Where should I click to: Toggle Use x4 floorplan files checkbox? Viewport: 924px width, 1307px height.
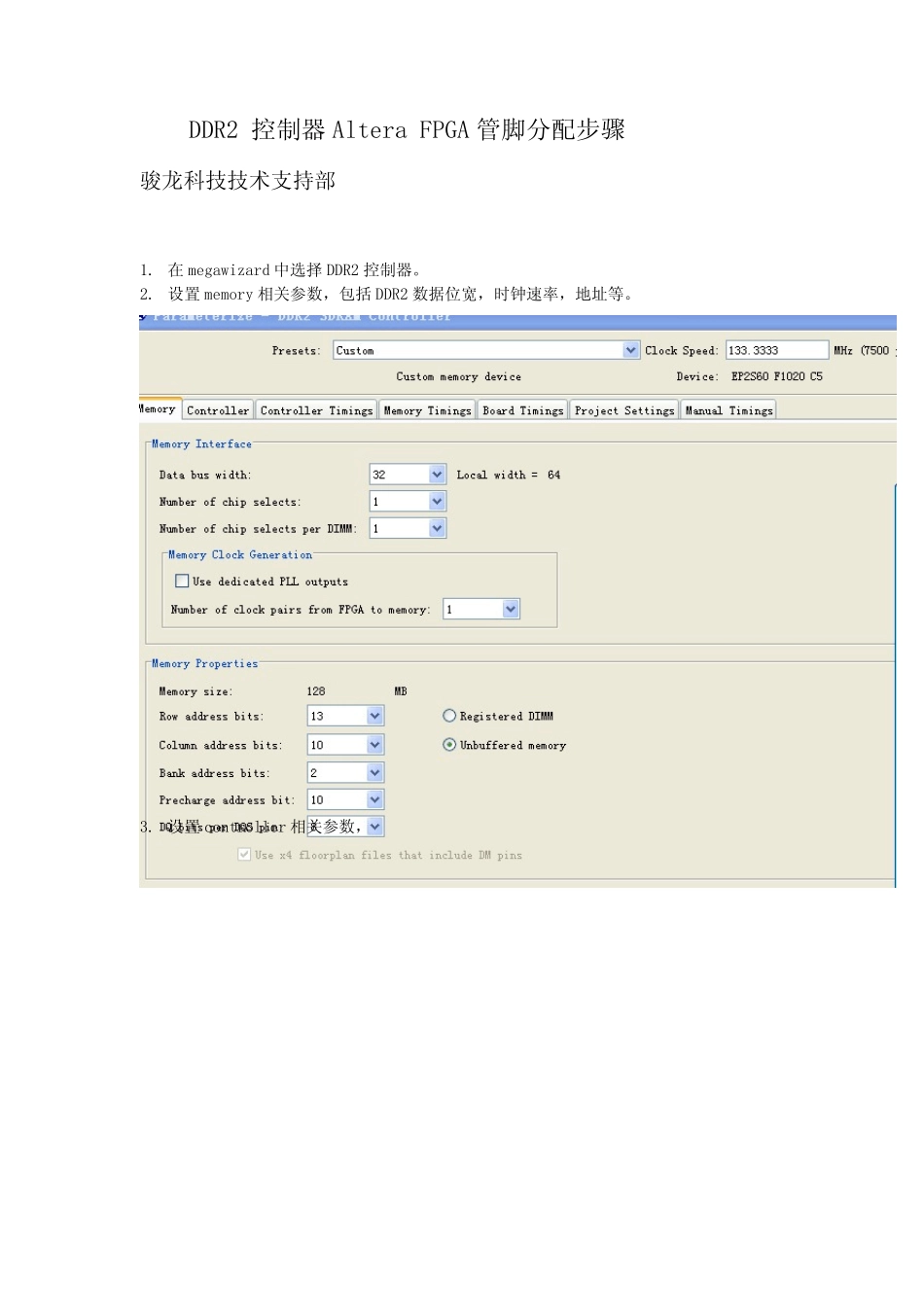click(244, 855)
